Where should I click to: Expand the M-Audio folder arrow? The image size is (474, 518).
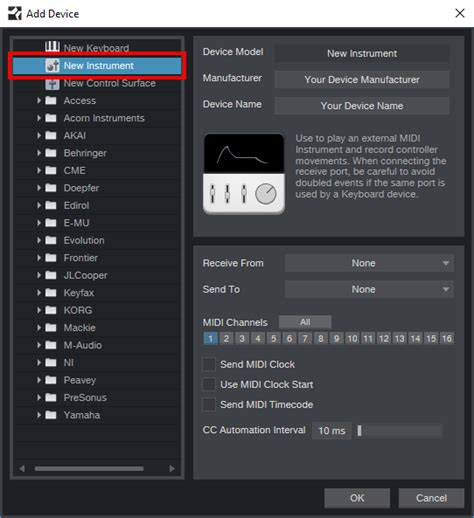[x=39, y=345]
